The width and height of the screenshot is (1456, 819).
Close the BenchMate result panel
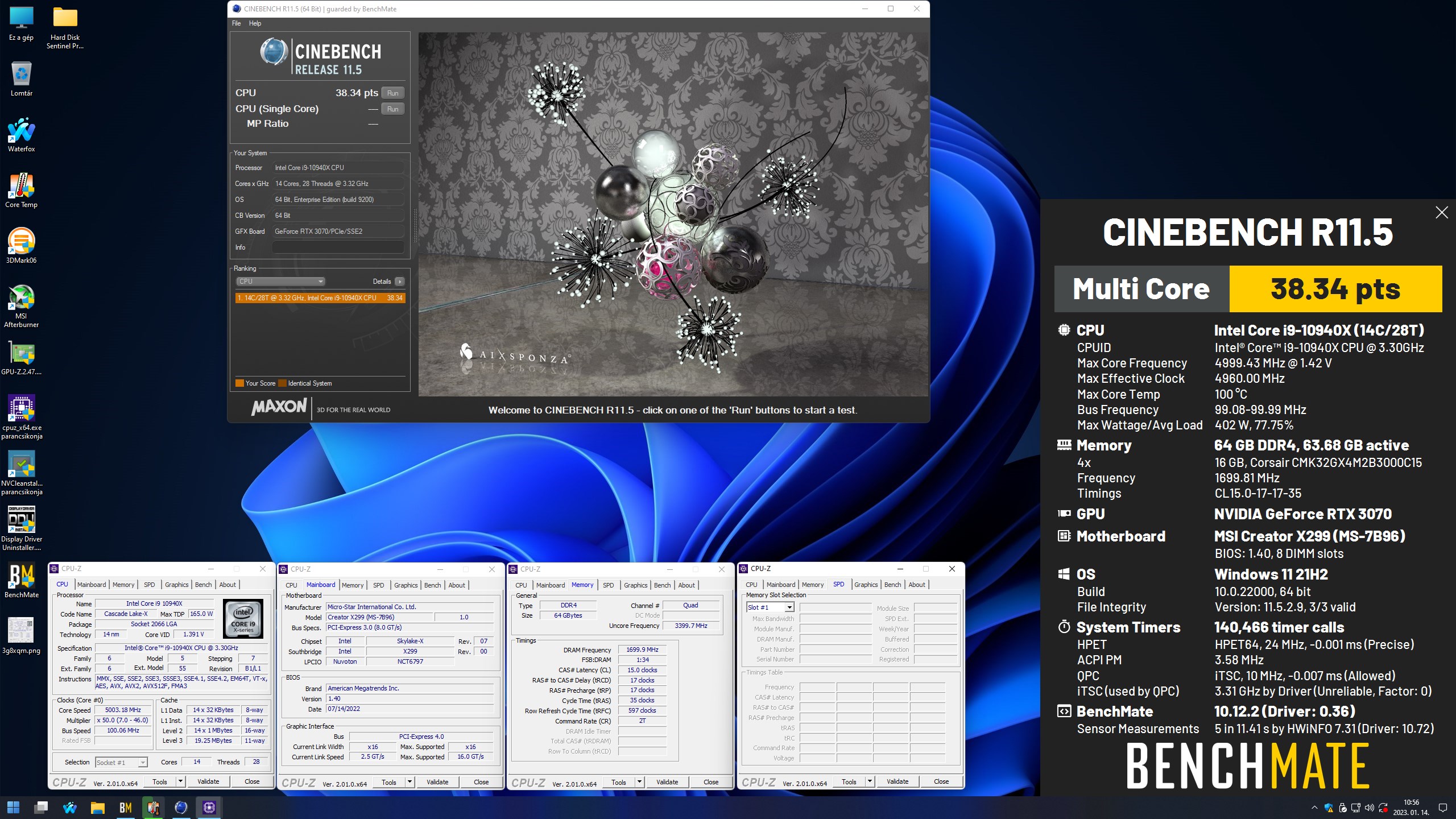1442,212
